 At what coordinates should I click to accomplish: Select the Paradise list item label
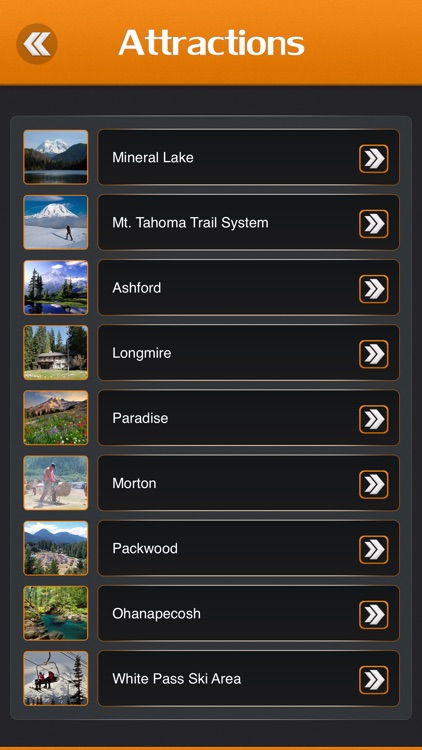140,418
